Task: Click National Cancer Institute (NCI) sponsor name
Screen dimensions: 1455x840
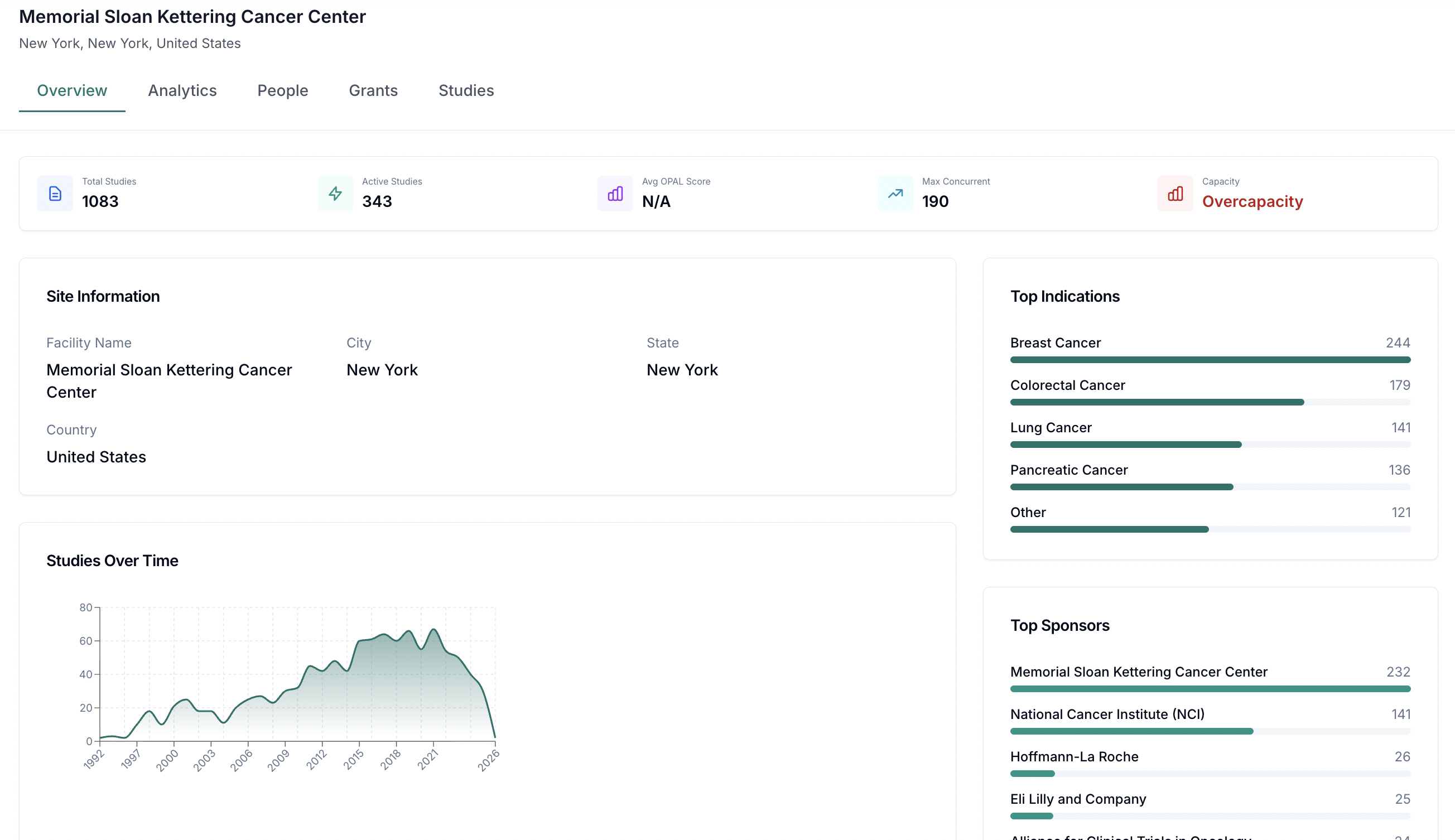Action: tap(1107, 715)
